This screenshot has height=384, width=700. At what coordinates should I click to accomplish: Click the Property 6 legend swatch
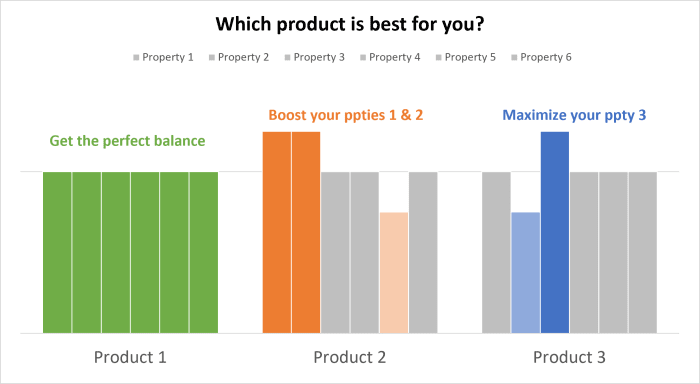(x=514, y=58)
